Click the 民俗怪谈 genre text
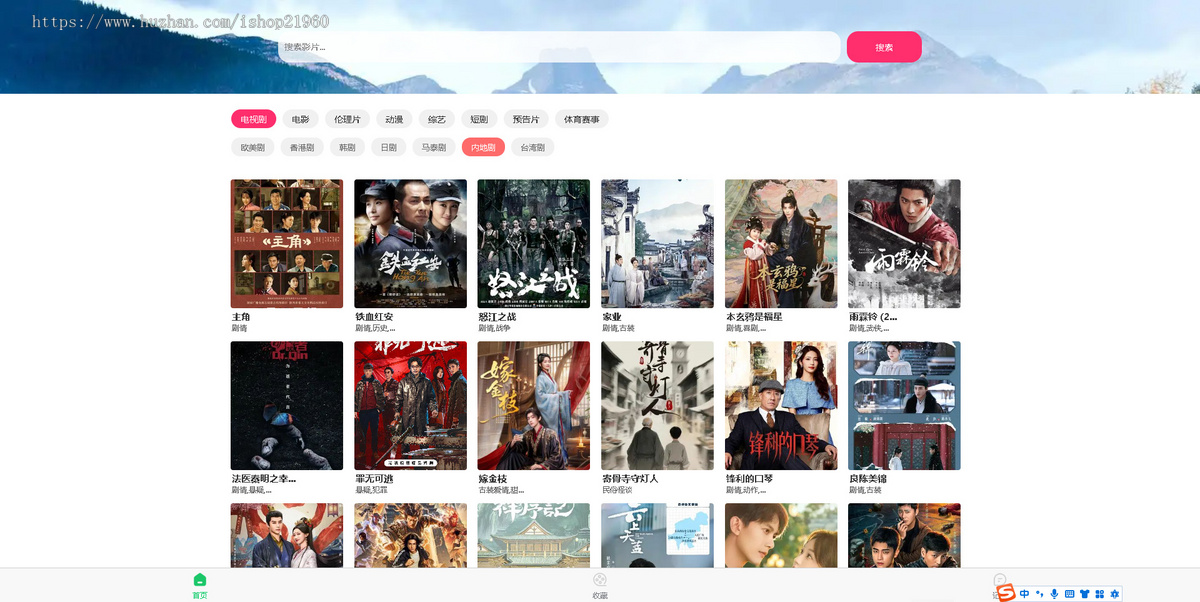This screenshot has height=602, width=1200. point(617,490)
